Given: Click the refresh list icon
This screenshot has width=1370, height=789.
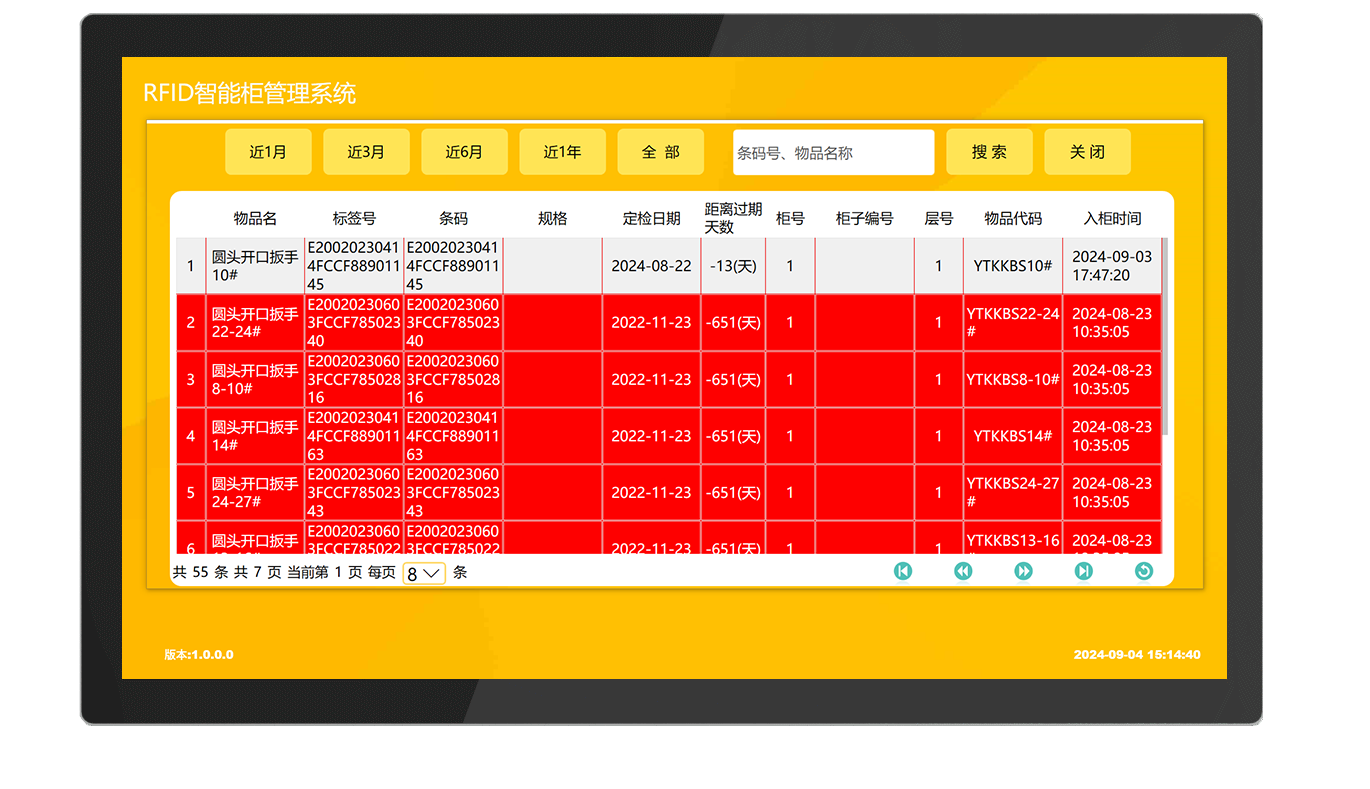Looking at the screenshot, I should [x=1144, y=571].
